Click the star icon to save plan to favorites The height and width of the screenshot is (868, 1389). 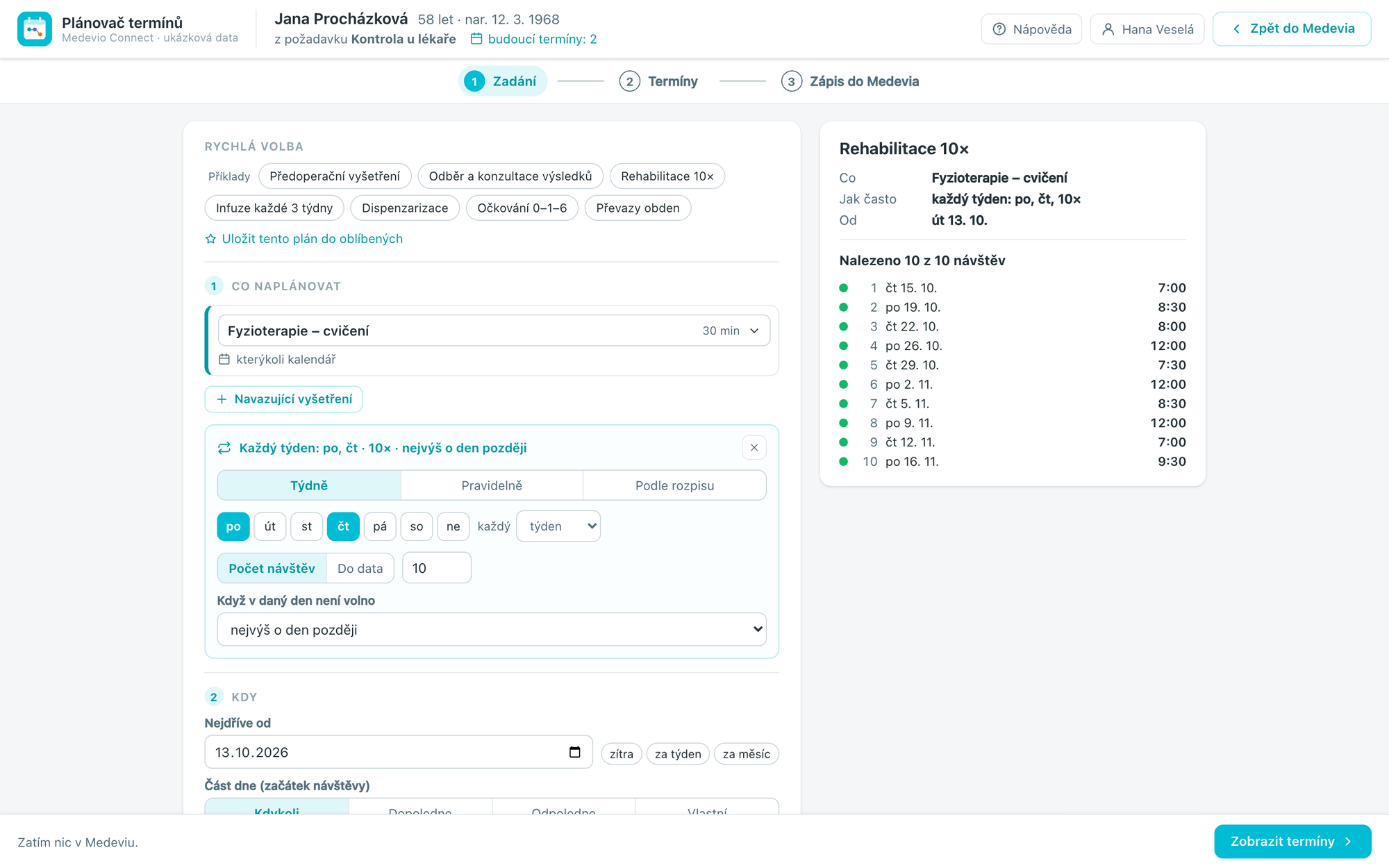(210, 239)
